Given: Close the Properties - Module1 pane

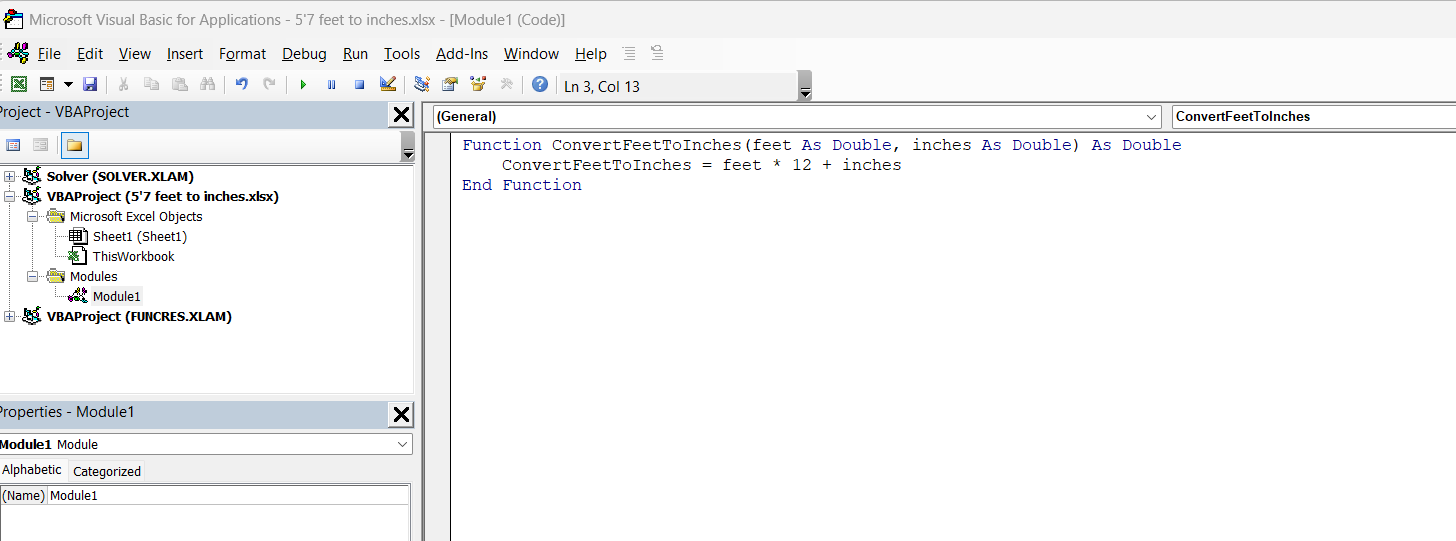Looking at the screenshot, I should tap(400, 414).
